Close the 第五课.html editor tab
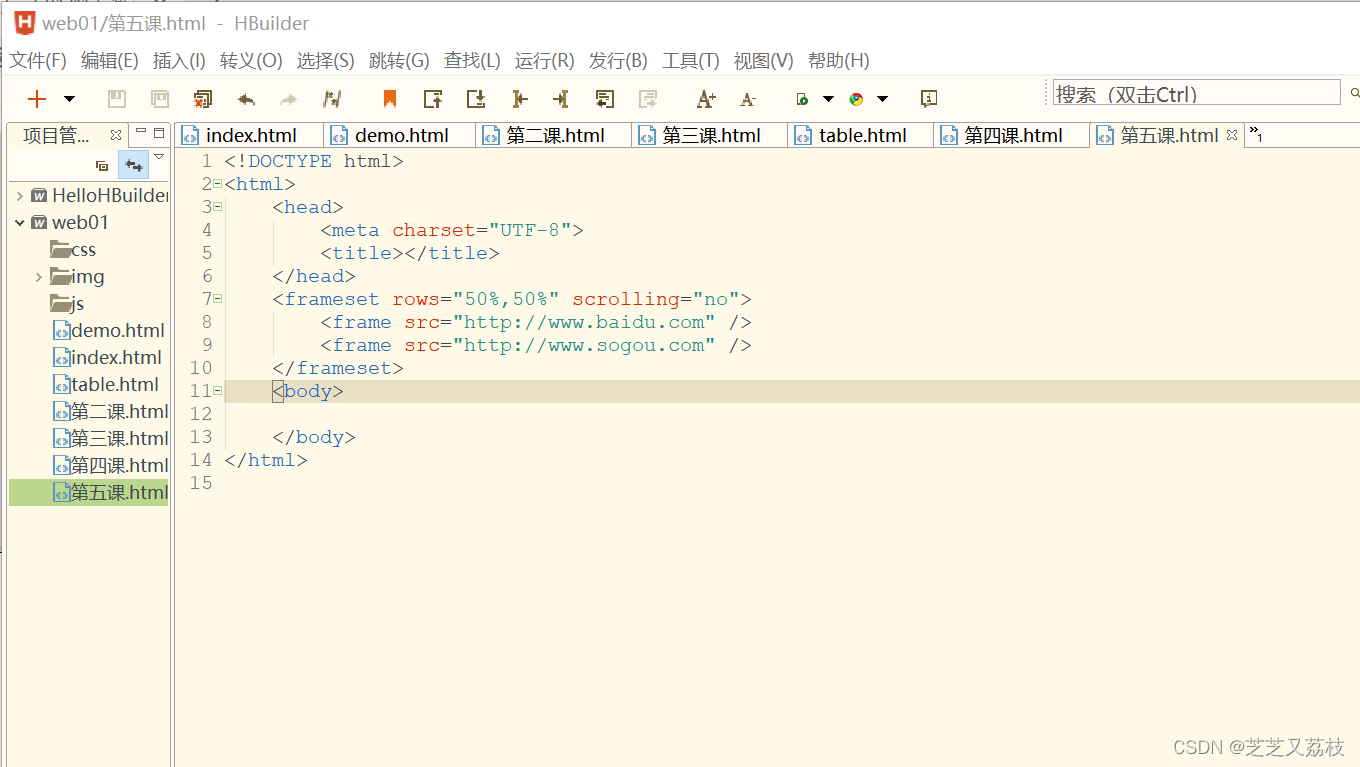Image resolution: width=1360 pixels, height=767 pixels. click(1232, 134)
